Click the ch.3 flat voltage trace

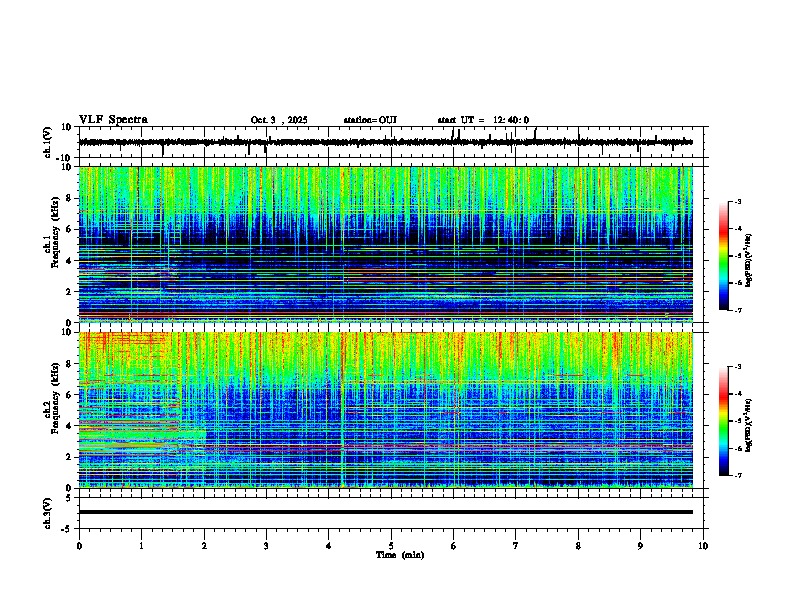[x=386, y=512]
